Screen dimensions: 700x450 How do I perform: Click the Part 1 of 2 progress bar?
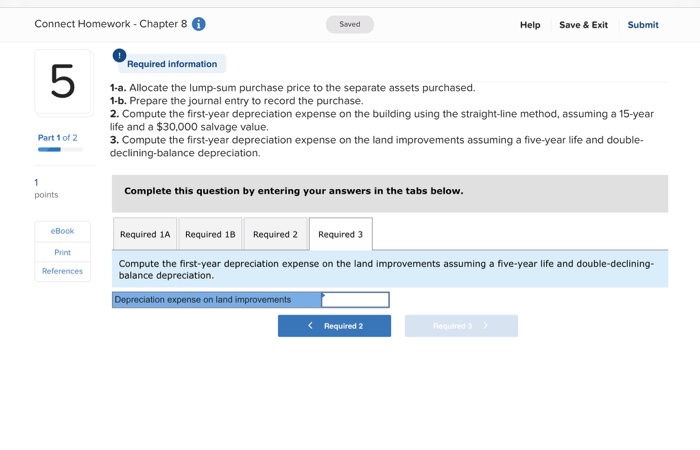click(x=60, y=150)
